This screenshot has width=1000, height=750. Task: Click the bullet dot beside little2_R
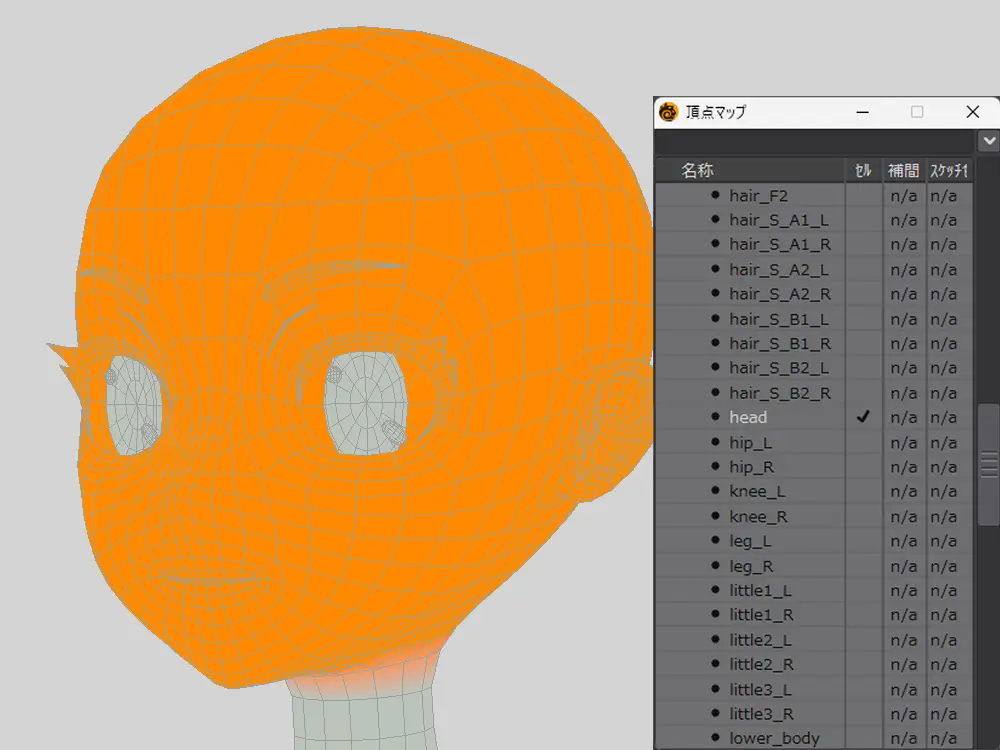[x=715, y=664]
